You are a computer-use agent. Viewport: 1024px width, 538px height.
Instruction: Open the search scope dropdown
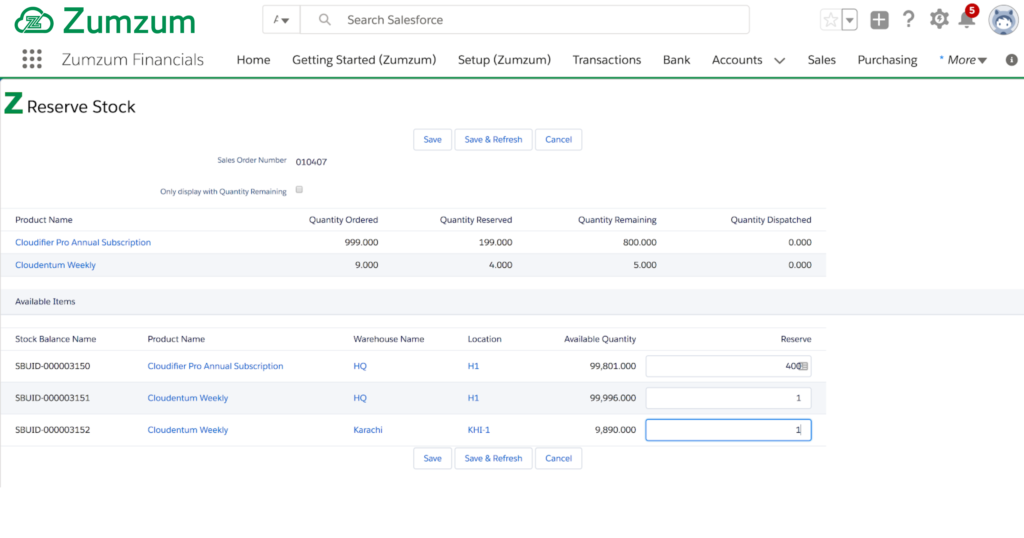click(281, 20)
